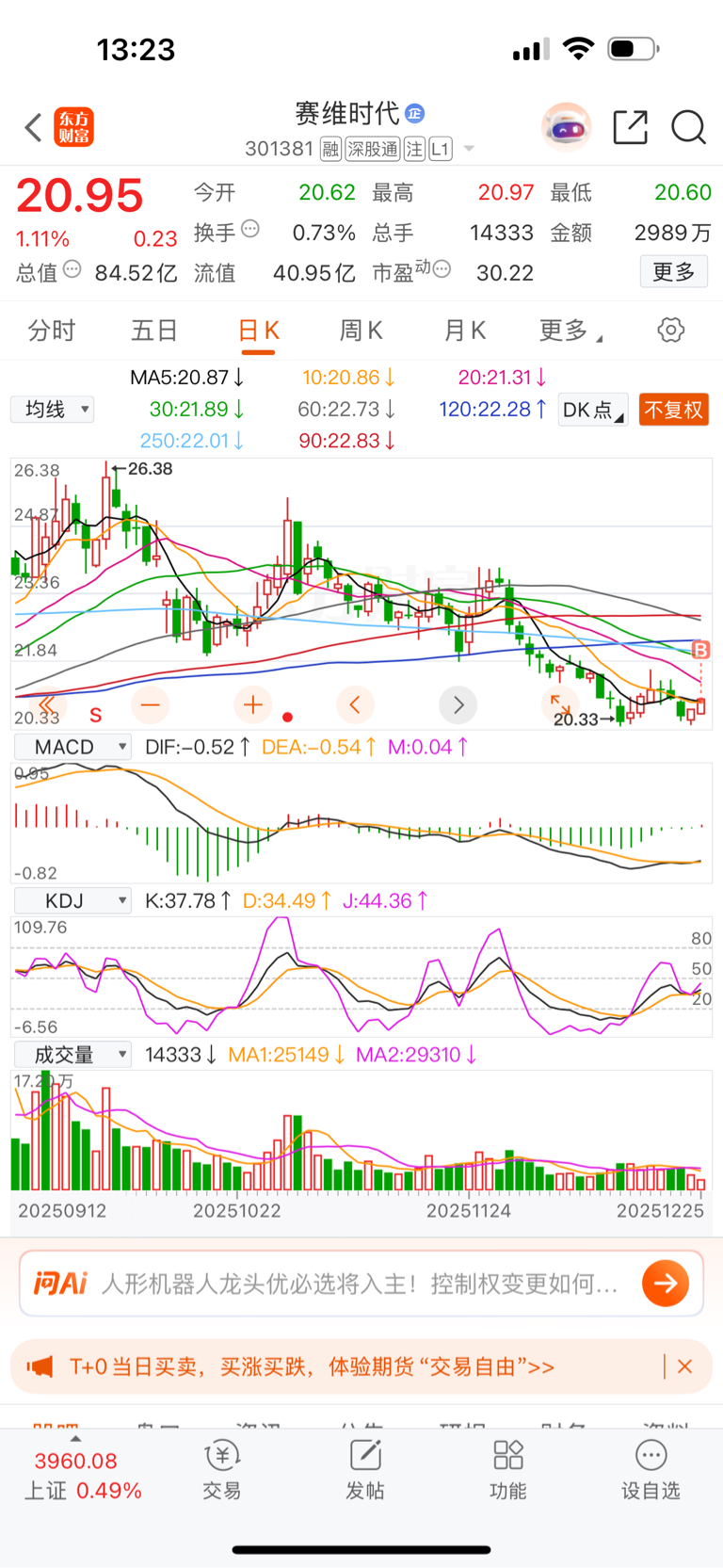Open the MACD indicator dropdown
Screen dimensions: 723x1568
[x=72, y=747]
